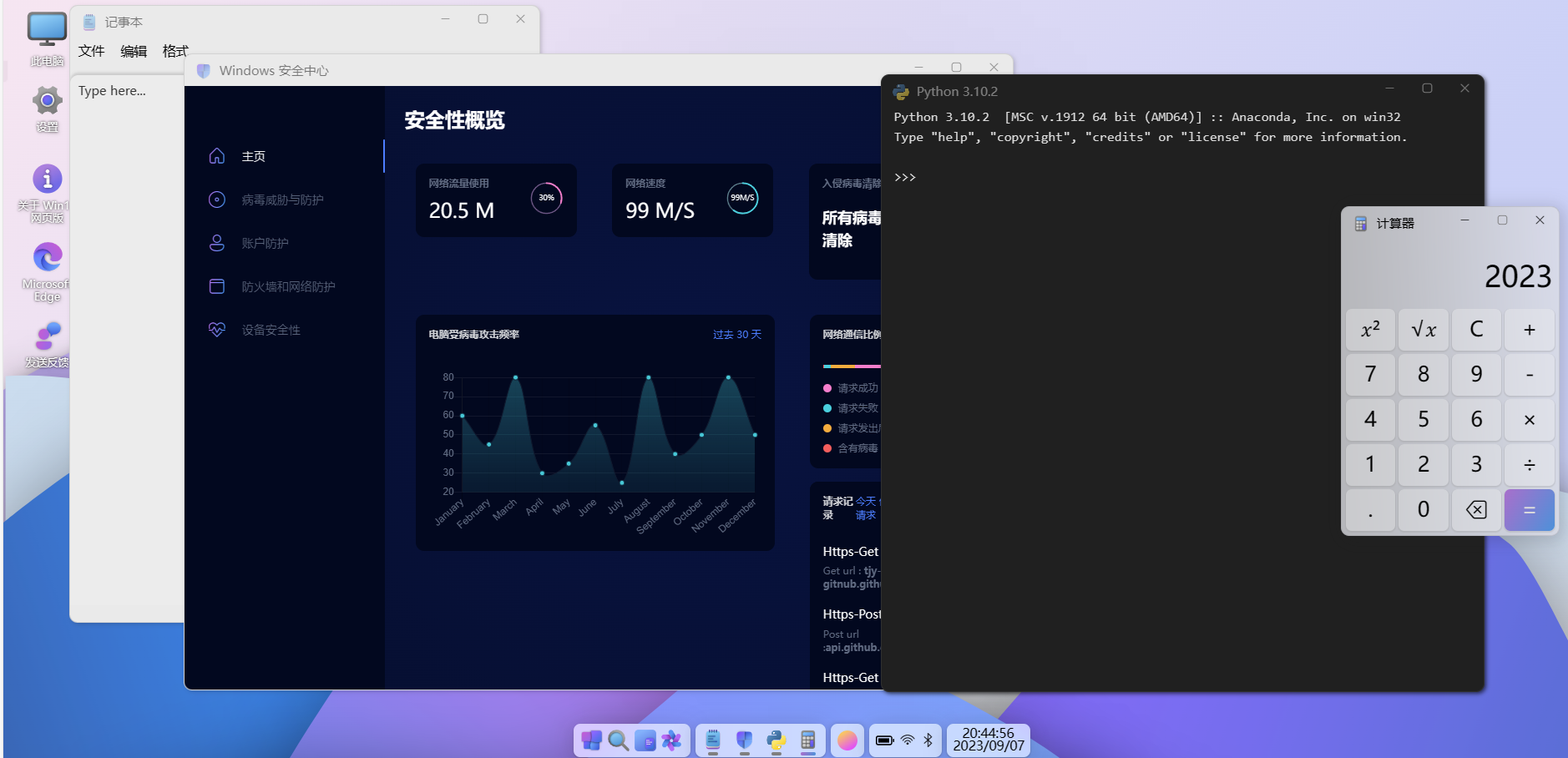The image size is (1568, 758).
Task: Click the √x square root button in Calculator
Action: pyautogui.click(x=1424, y=329)
